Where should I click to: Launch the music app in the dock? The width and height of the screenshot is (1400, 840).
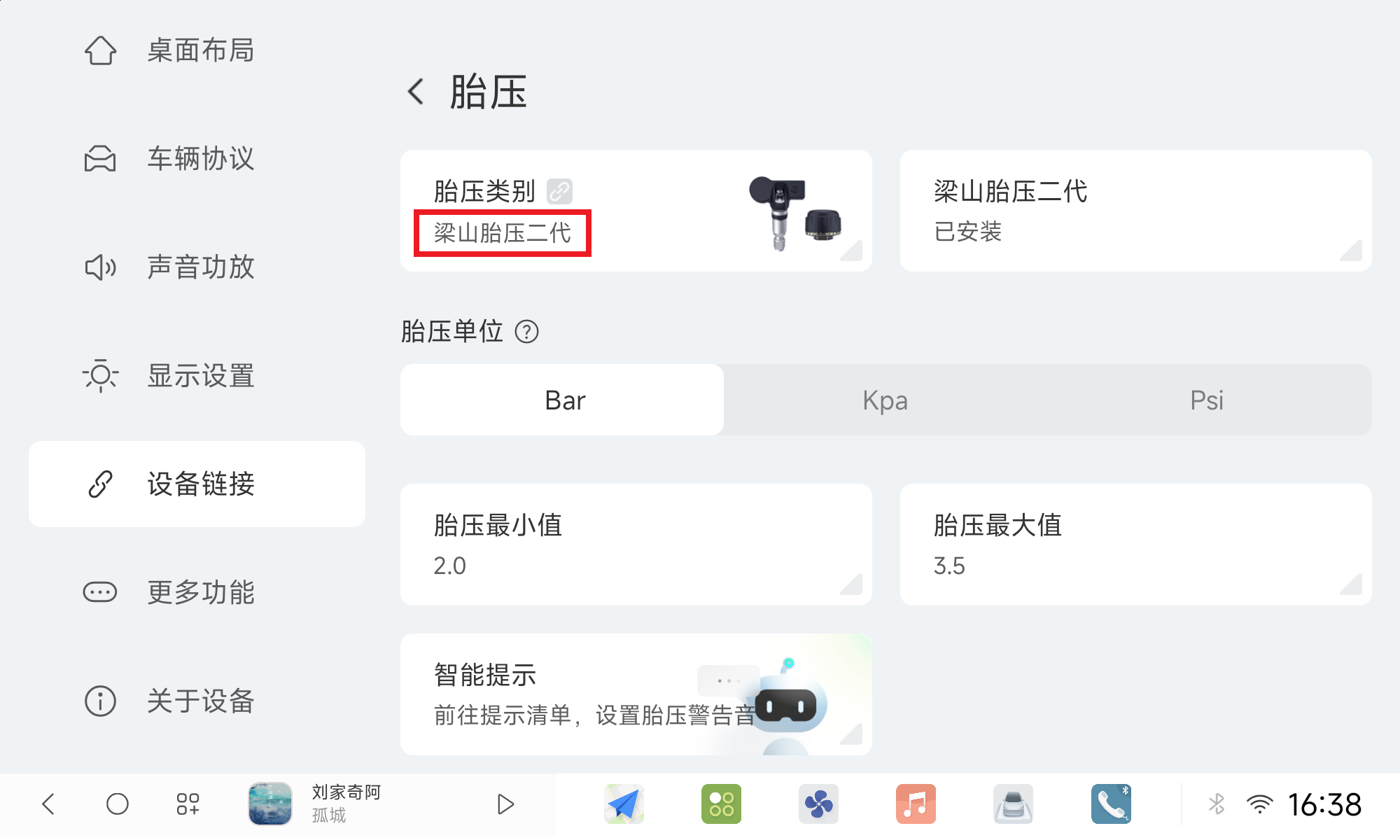point(916,804)
